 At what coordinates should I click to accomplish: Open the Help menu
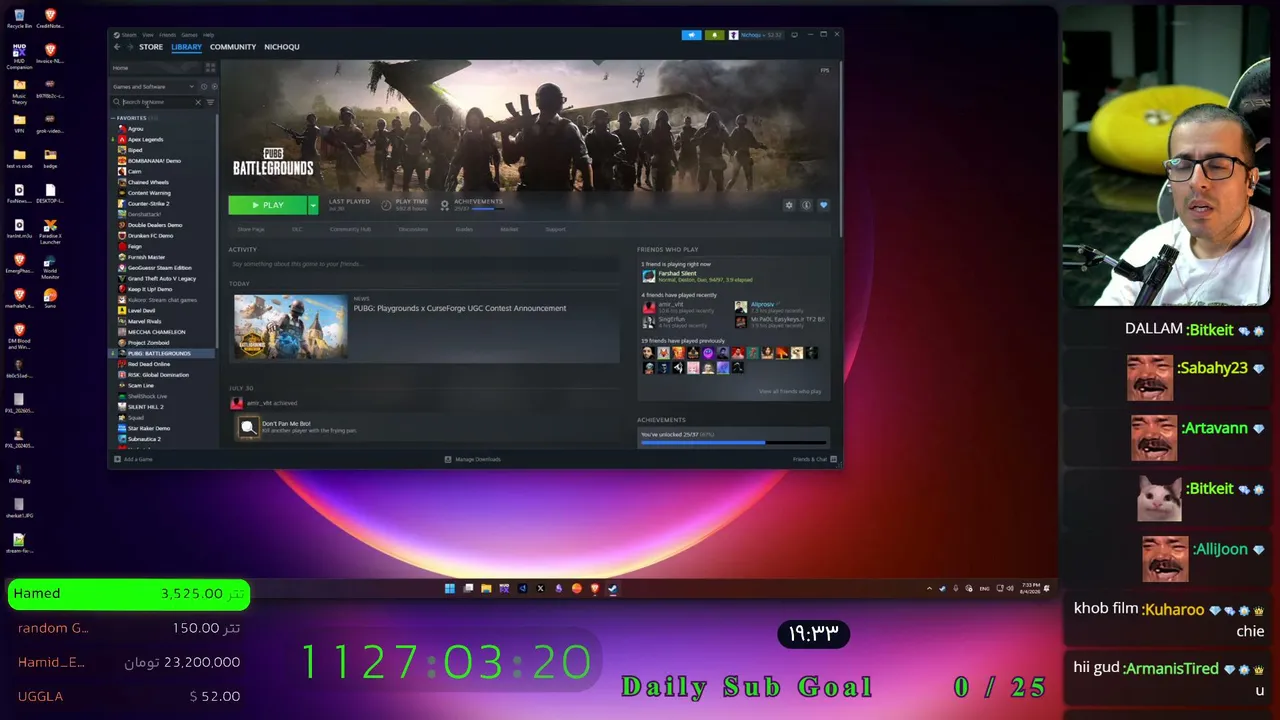click(x=209, y=35)
